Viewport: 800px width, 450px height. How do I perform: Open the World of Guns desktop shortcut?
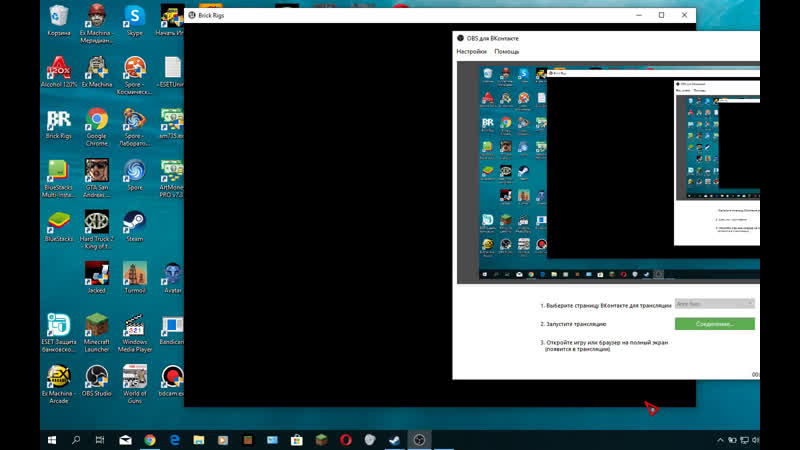point(135,384)
